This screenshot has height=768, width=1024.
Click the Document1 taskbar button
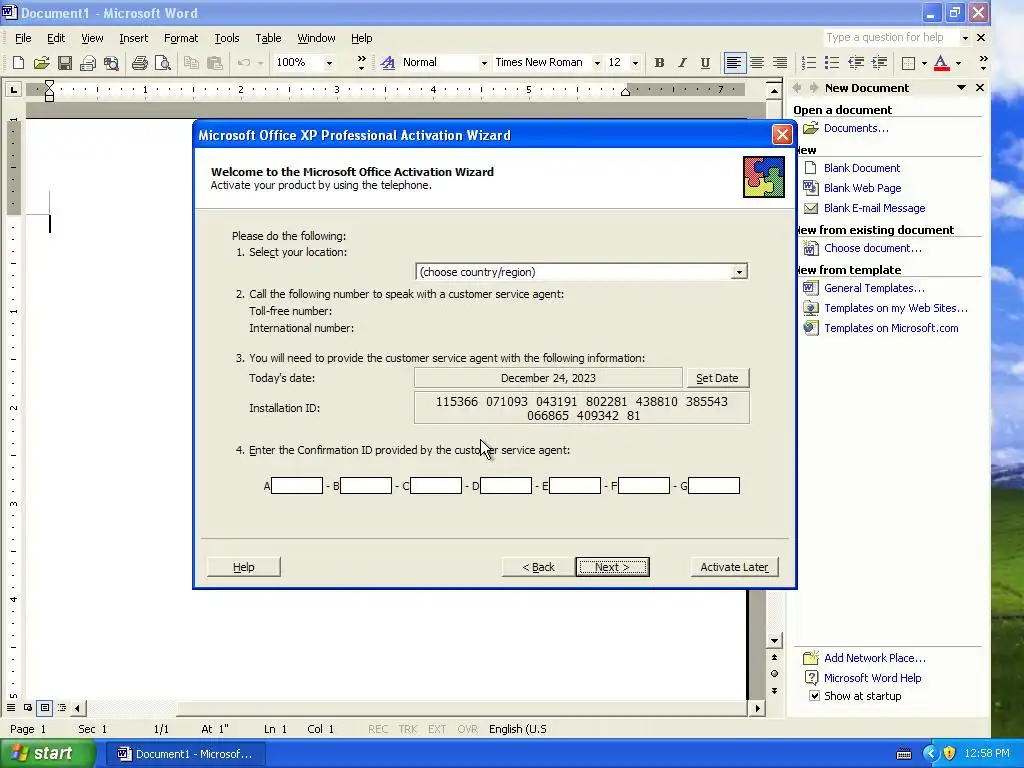tap(185, 754)
